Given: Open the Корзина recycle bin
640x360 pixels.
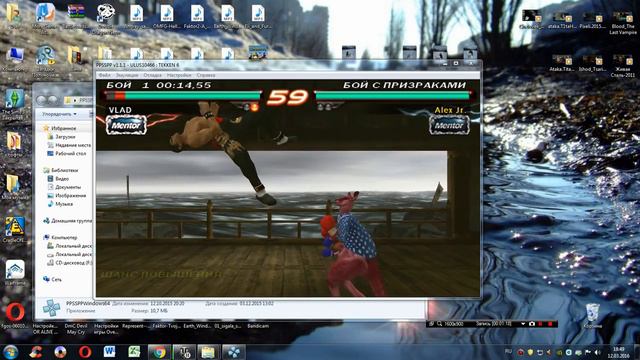Looking at the screenshot, I should tap(592, 316).
